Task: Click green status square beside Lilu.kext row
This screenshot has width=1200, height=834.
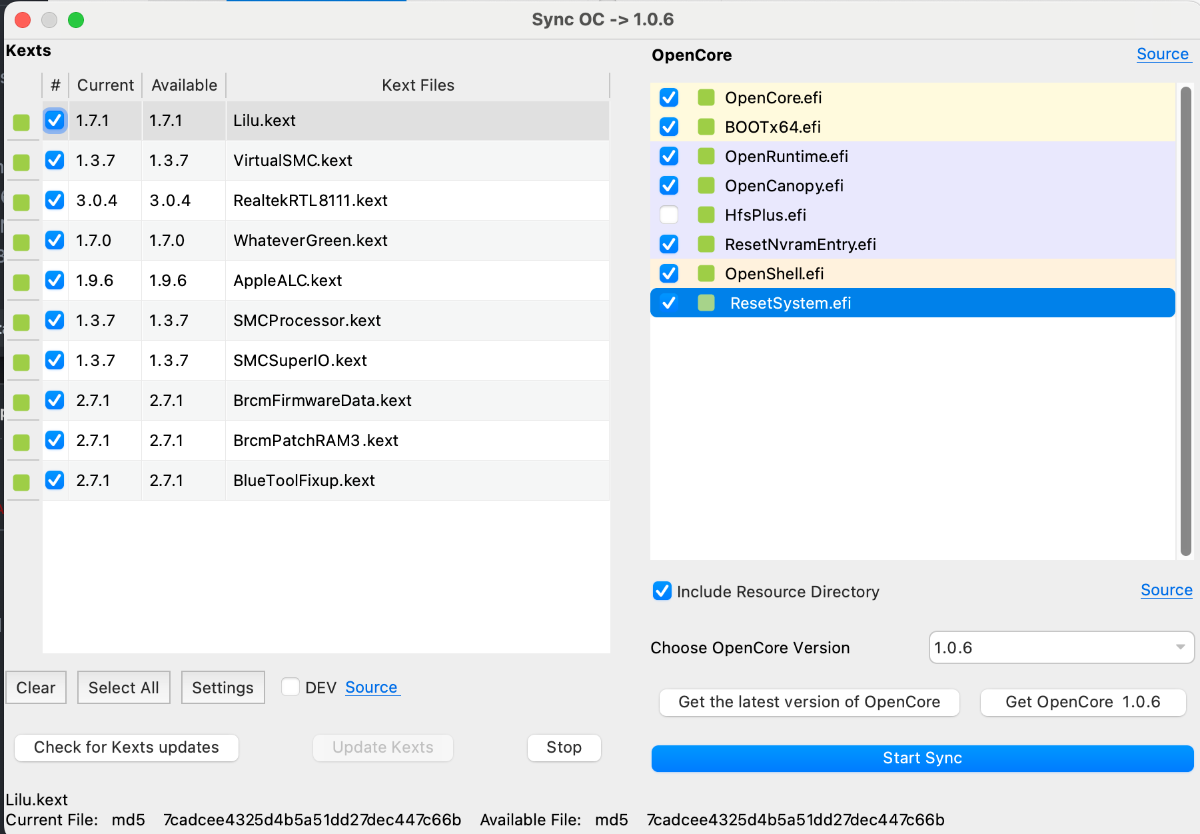Action: tap(21, 123)
